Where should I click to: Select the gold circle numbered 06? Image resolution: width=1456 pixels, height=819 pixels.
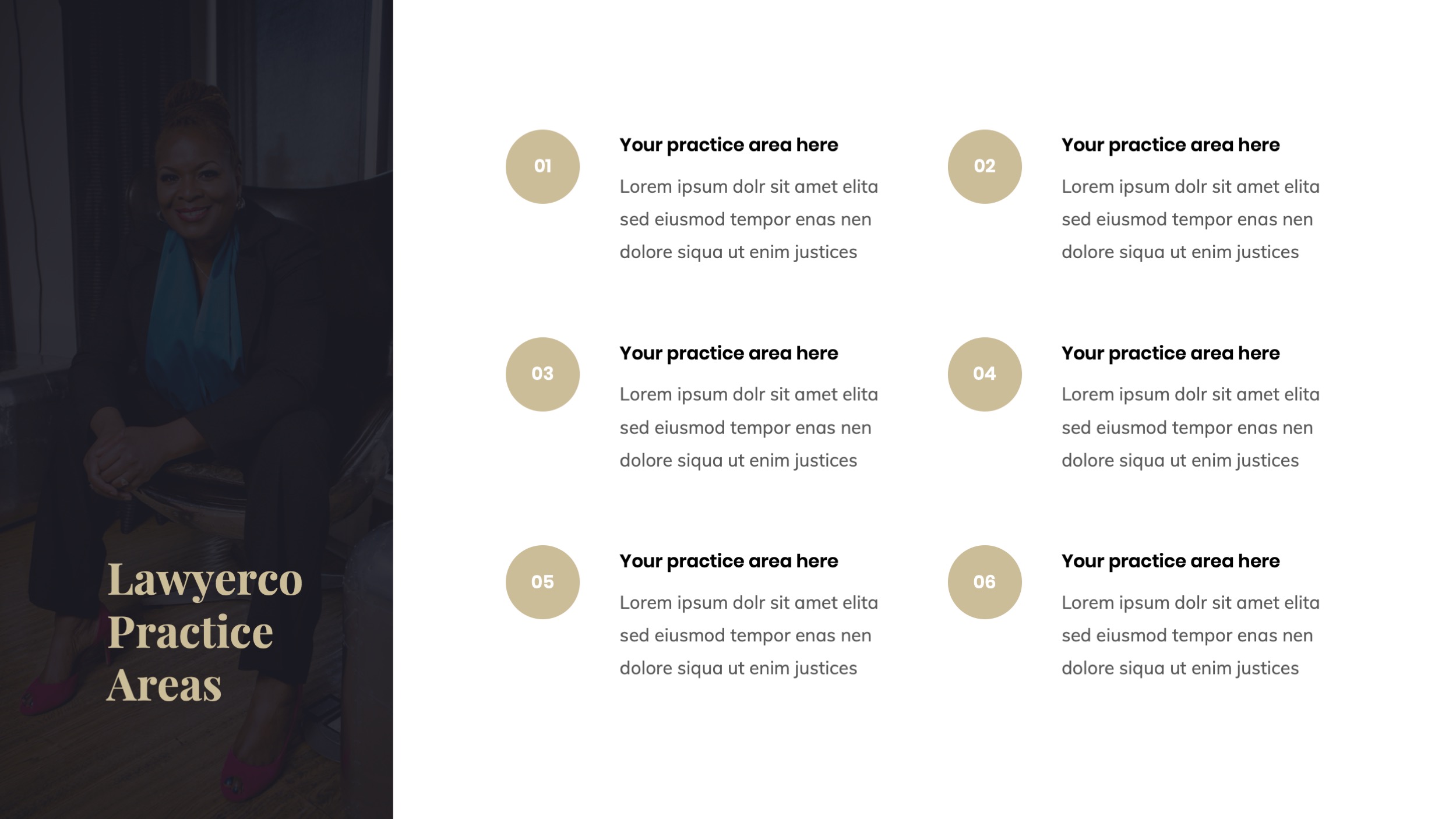tap(984, 582)
